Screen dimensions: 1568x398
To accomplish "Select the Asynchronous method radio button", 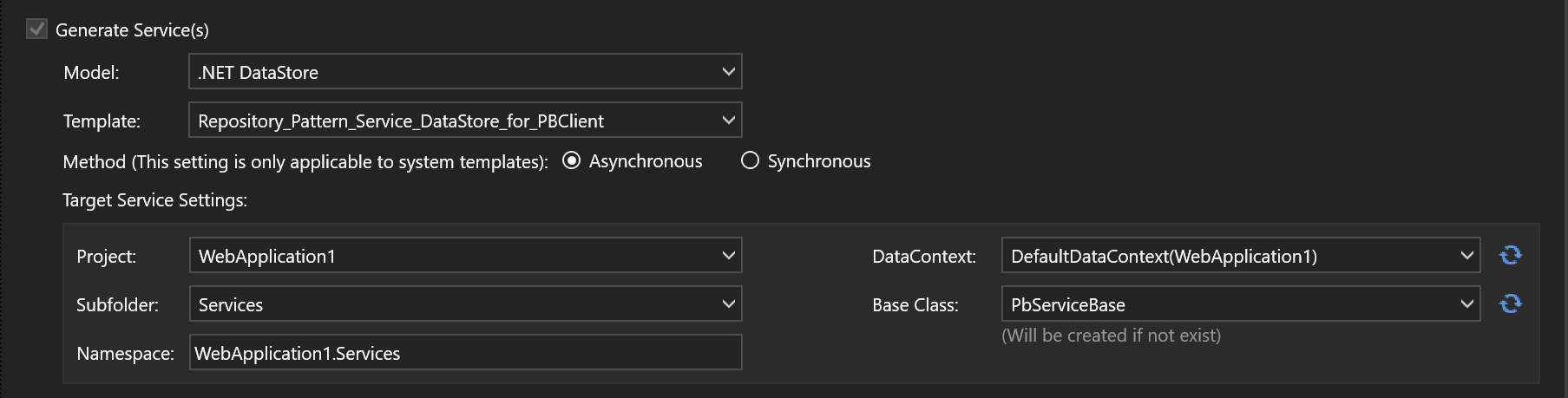I will (572, 161).
